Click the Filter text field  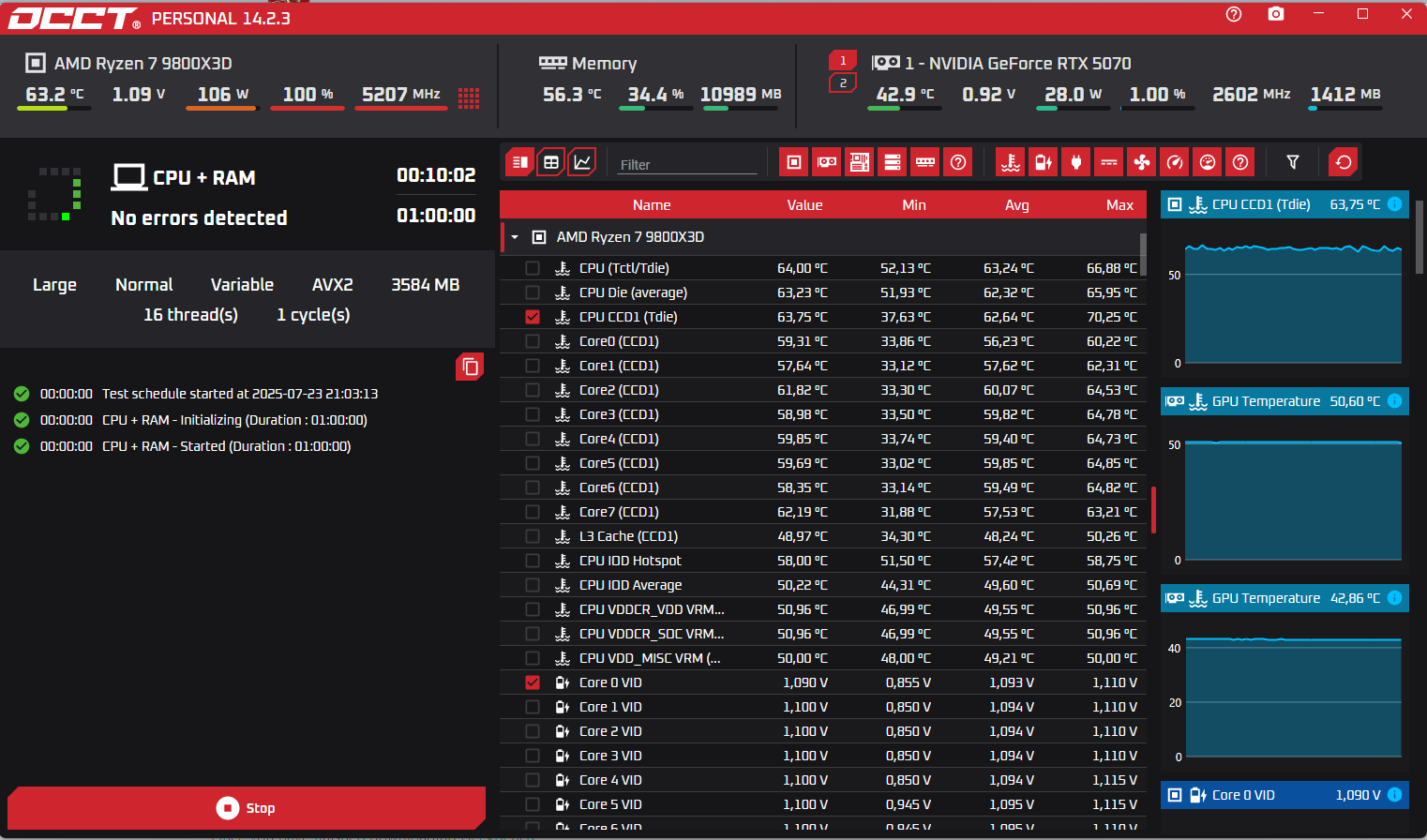point(687,164)
